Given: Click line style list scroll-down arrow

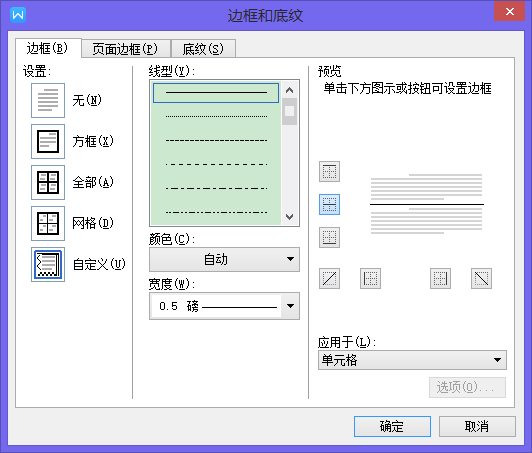Looking at the screenshot, I should [x=289, y=216].
